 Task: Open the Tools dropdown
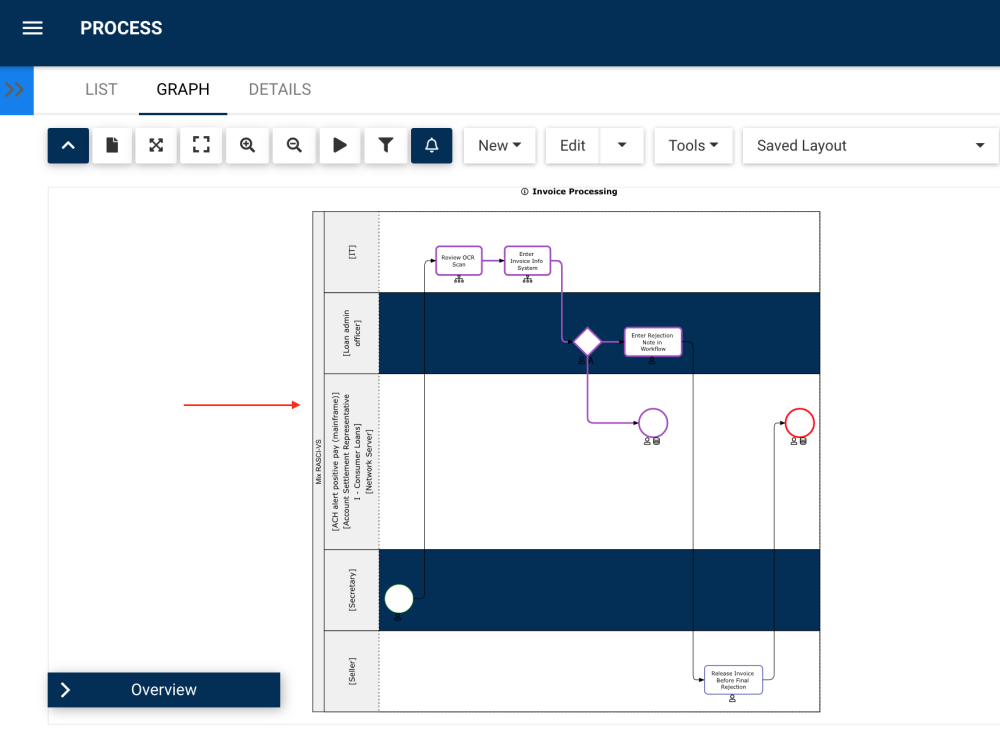point(693,145)
